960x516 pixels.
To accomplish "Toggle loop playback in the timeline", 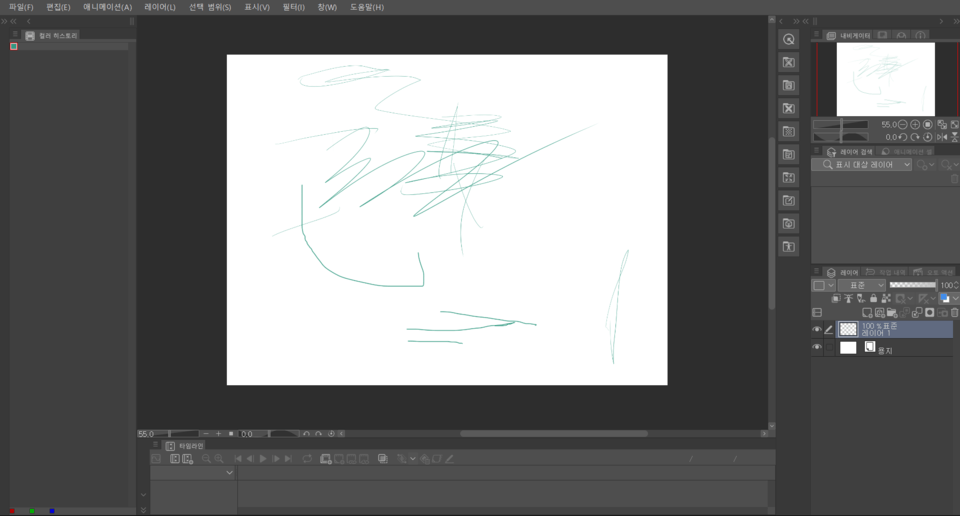I will coord(307,458).
